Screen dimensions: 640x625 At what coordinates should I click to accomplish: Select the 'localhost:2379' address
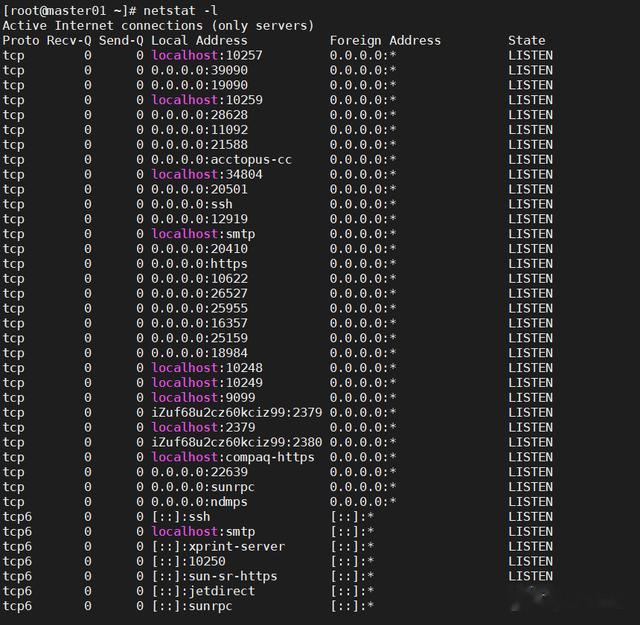point(203,428)
